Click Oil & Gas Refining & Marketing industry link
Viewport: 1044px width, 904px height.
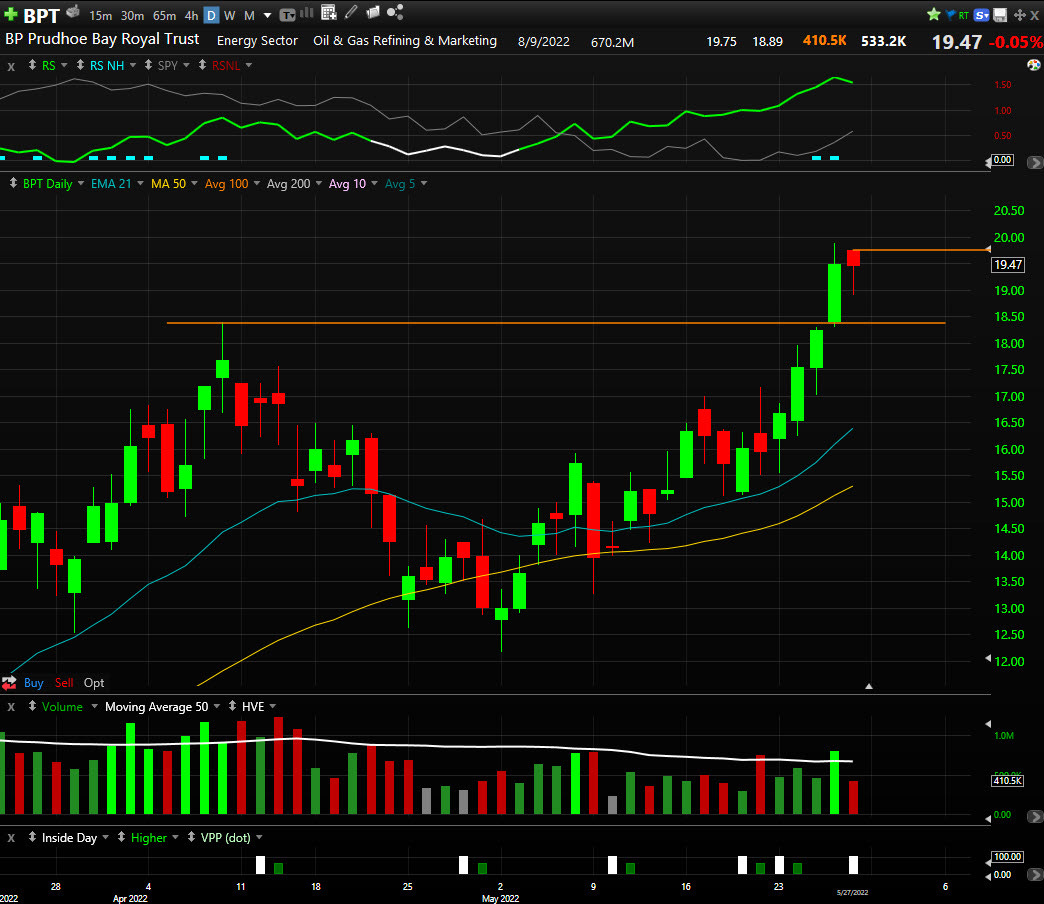tap(405, 41)
